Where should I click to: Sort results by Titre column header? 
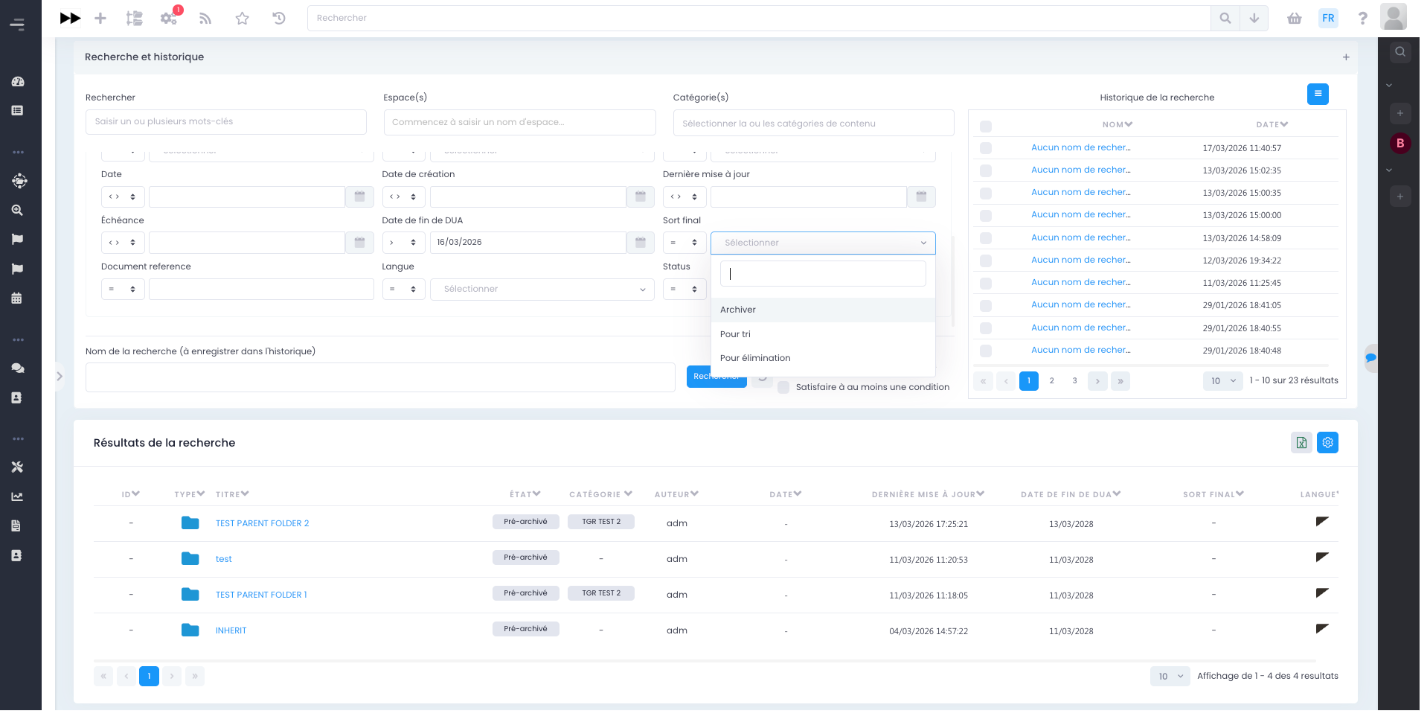point(232,494)
